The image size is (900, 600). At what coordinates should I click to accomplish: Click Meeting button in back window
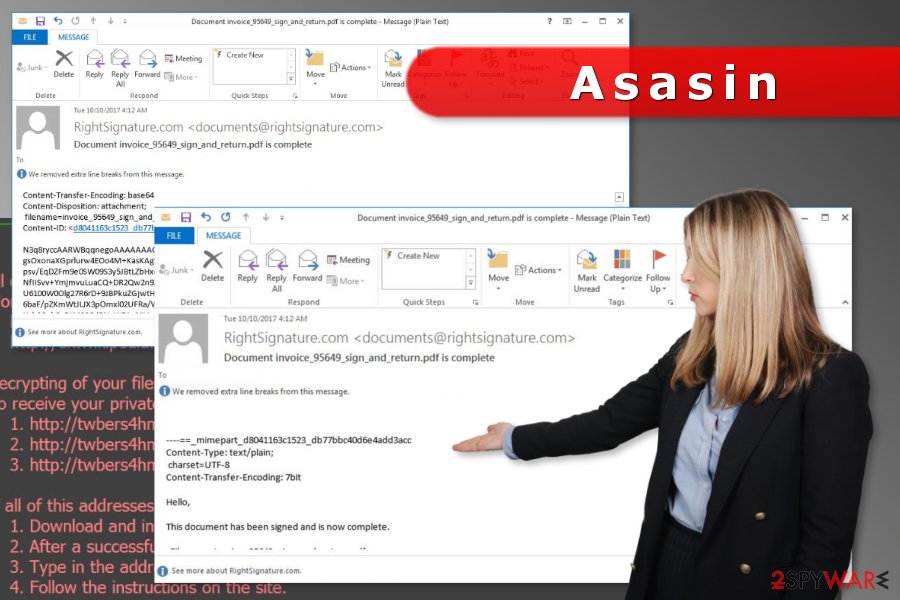tap(184, 59)
